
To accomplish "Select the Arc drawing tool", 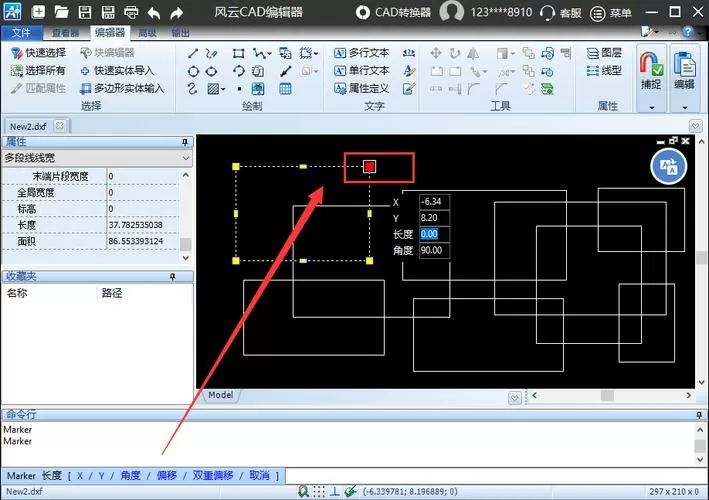I will point(238,71).
